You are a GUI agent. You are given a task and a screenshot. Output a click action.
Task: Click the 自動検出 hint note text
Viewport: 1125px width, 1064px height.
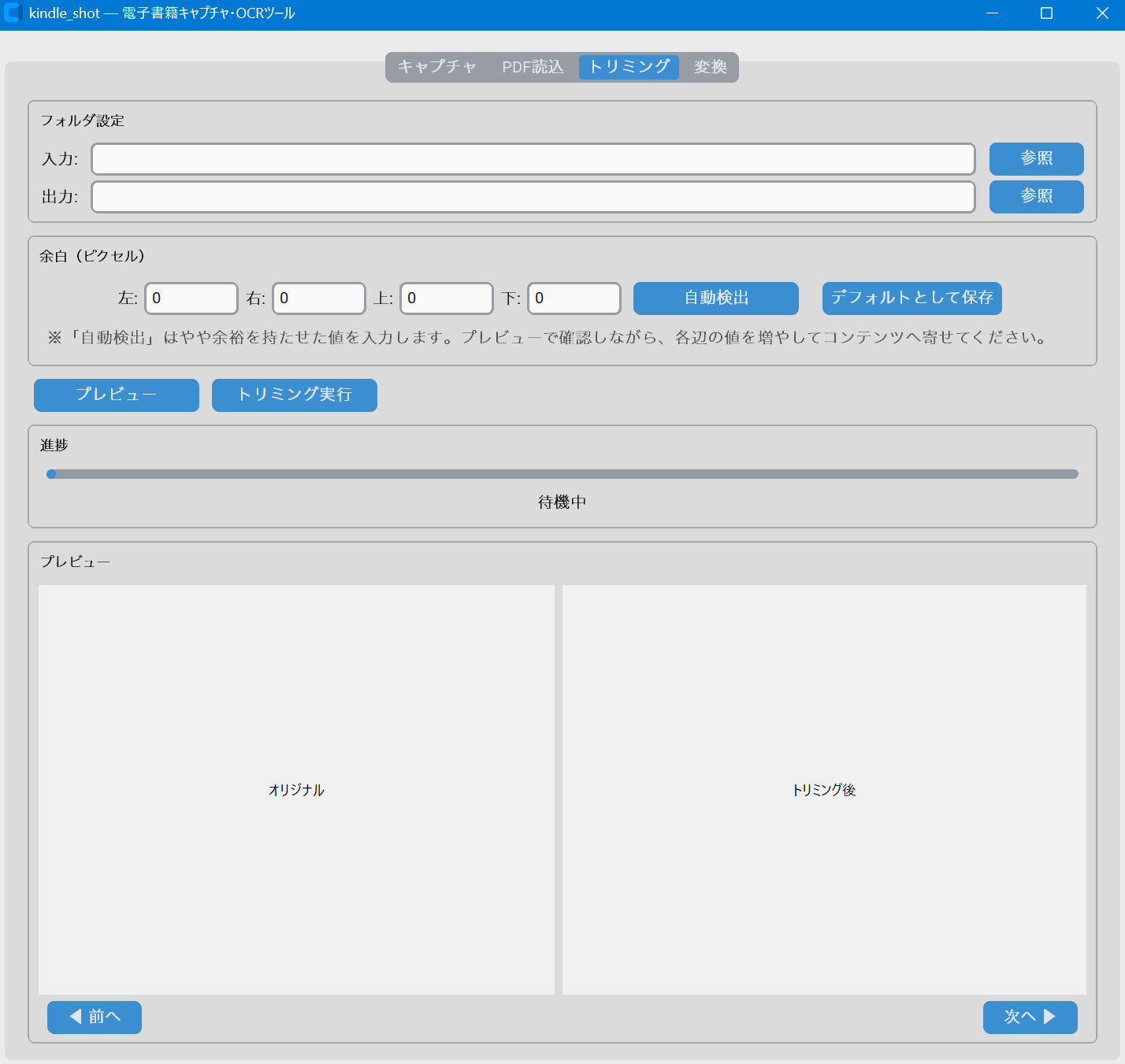pyautogui.click(x=548, y=338)
